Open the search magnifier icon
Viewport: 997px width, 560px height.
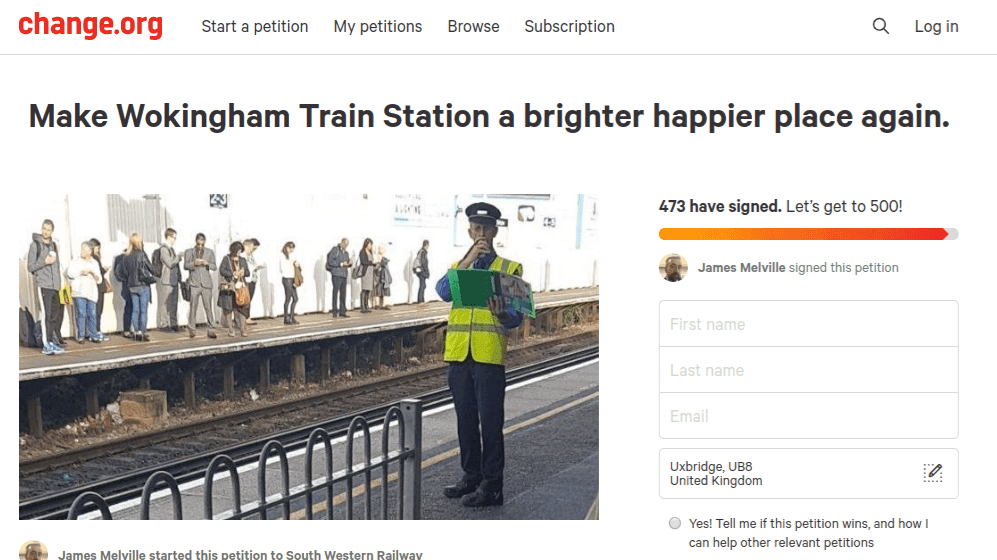(880, 26)
